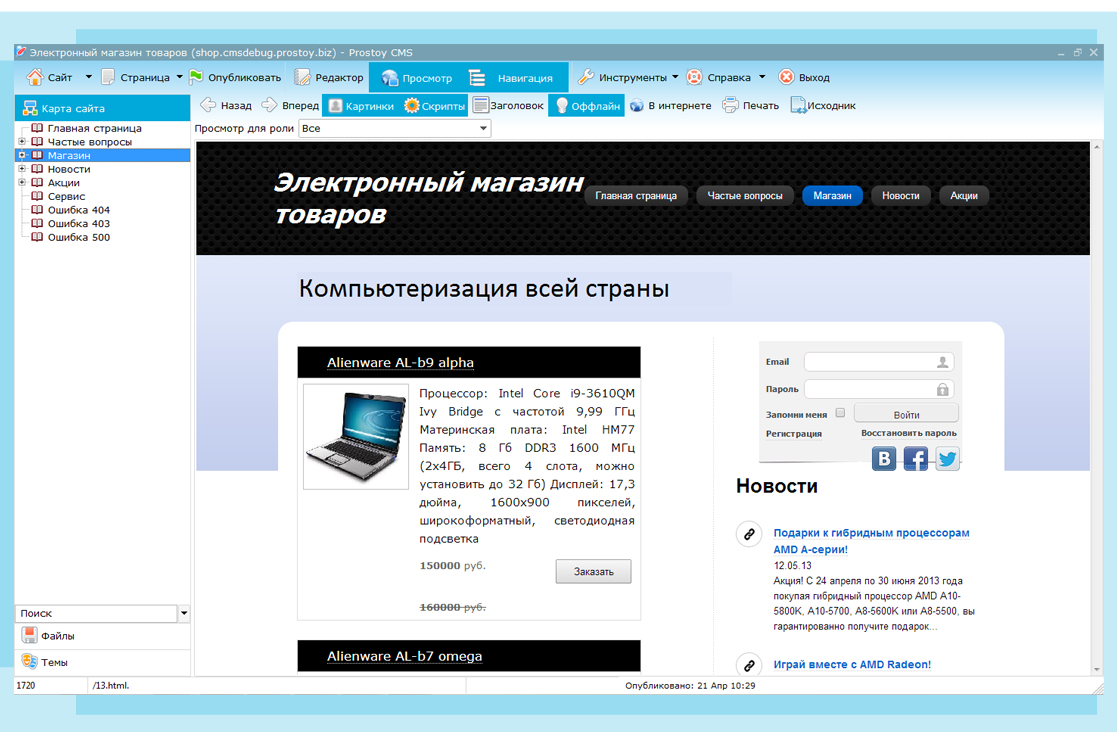Expand the Частые вопросы tree node
This screenshot has height=742, width=1117.
[22, 142]
